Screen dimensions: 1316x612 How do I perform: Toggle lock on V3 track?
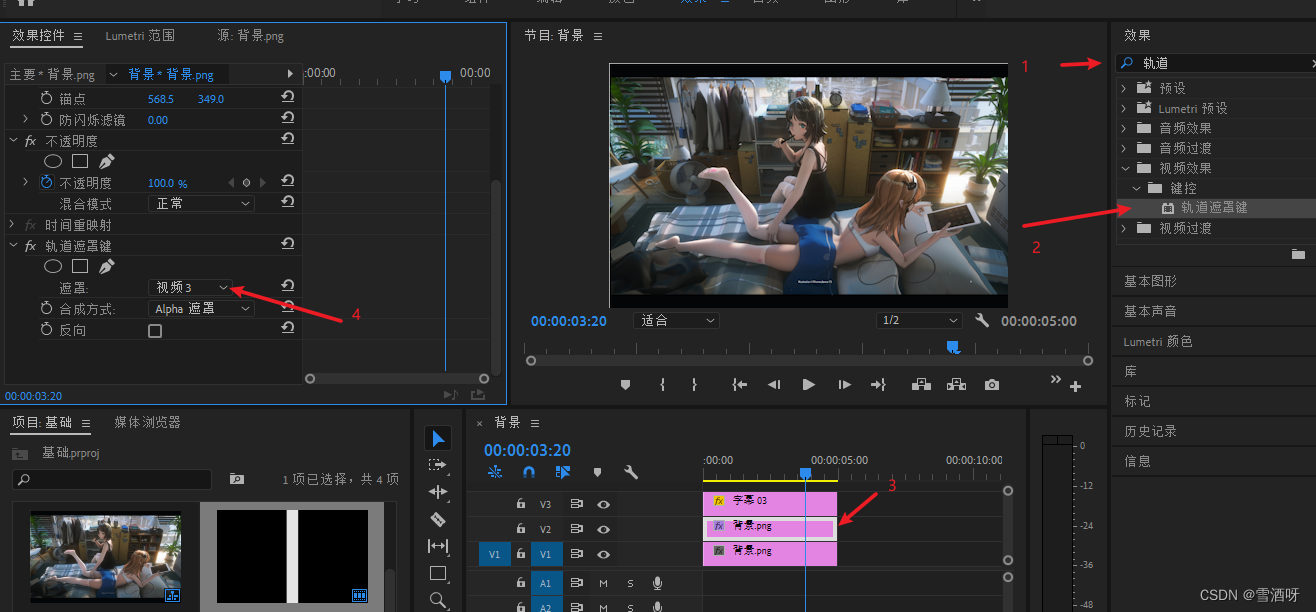point(520,504)
